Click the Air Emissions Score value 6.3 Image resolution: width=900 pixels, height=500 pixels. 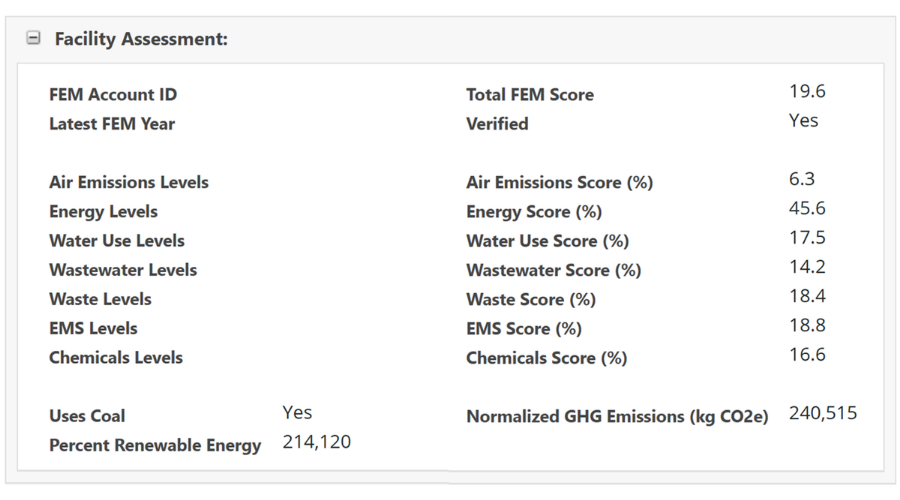802,179
